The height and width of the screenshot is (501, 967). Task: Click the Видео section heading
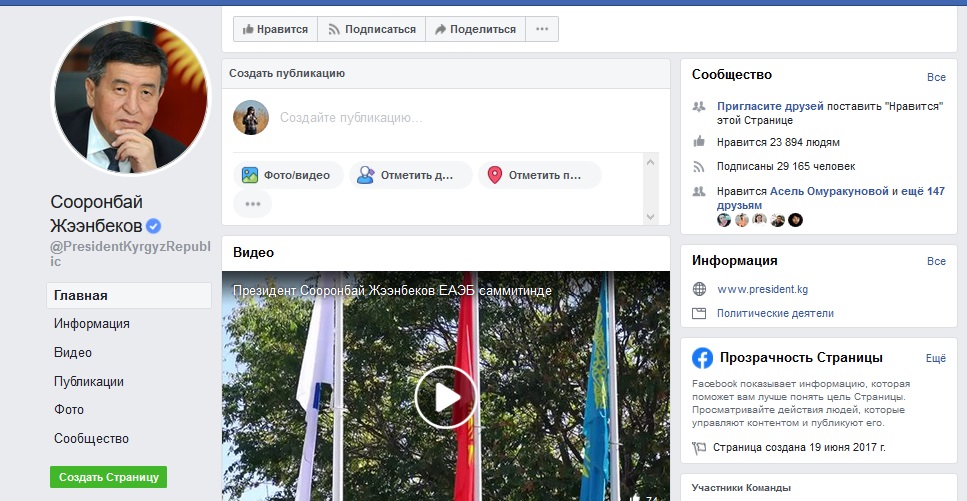(x=253, y=252)
